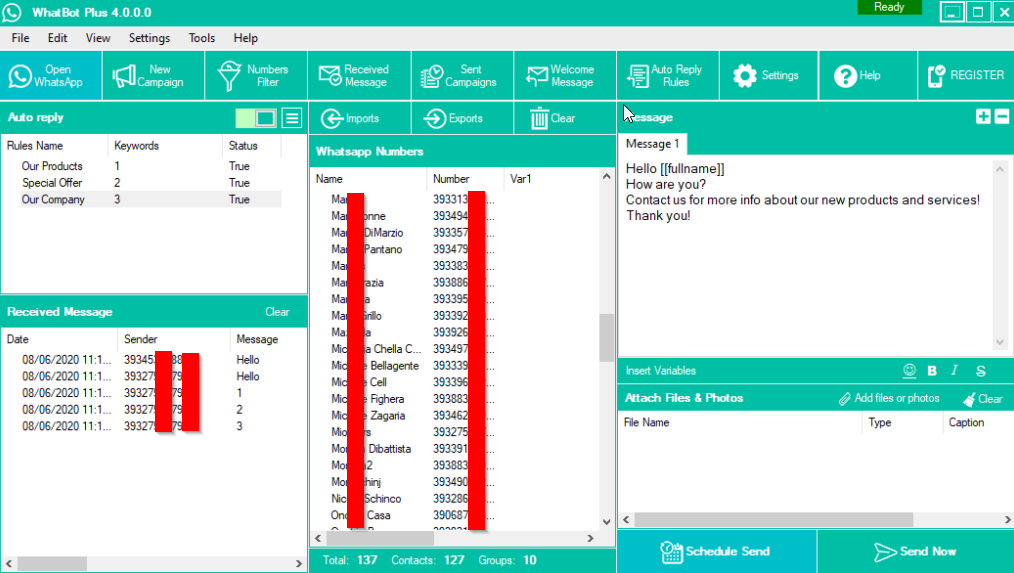Open Received Message panel

359,76
